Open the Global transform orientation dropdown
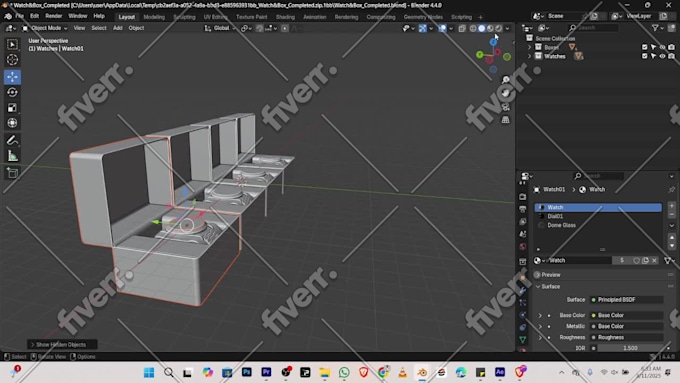Viewport: 680px width, 383px height. click(x=220, y=28)
